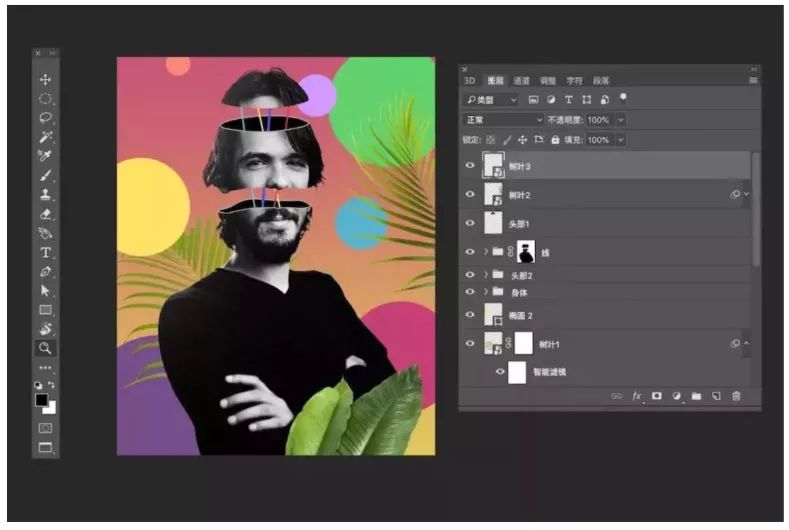Click the link layers icon
789x530 pixels.
[x=616, y=396]
